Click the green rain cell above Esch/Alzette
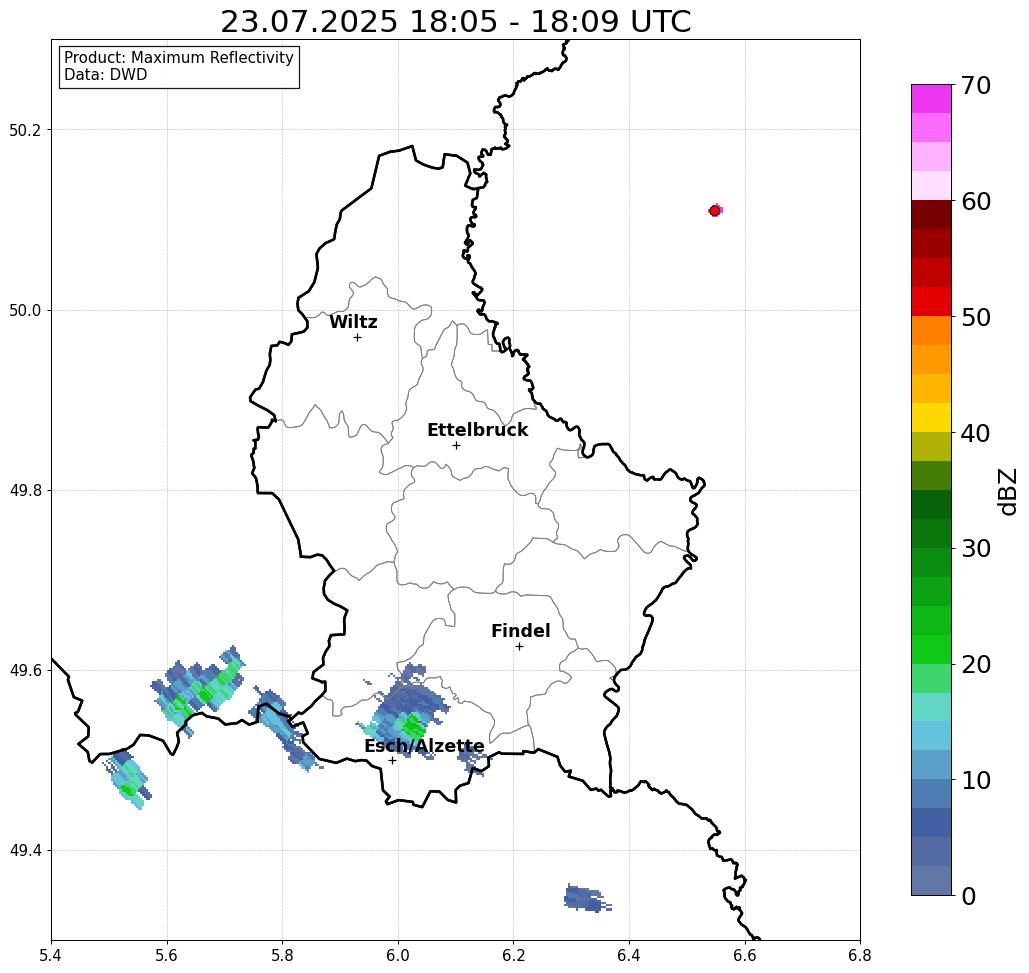This screenshot has height=973, width=1029. 413,726
